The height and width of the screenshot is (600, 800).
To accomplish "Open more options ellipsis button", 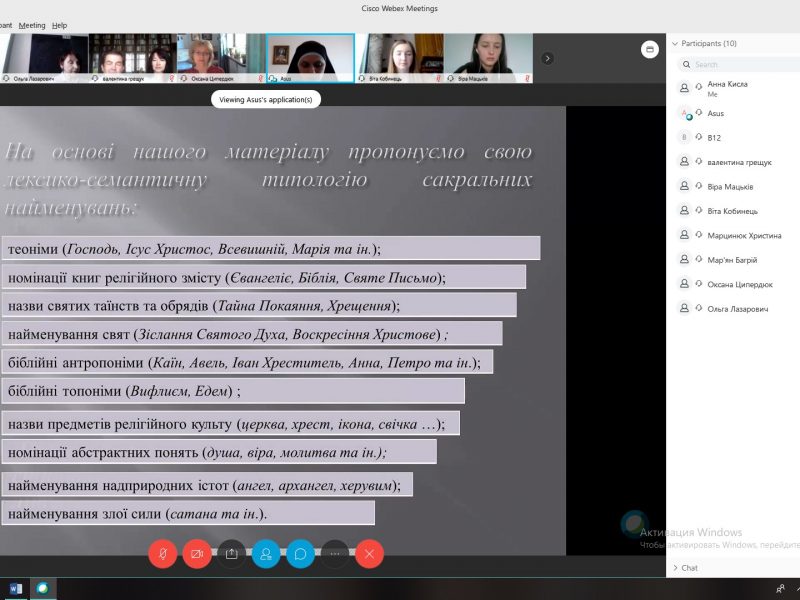I will pos(335,553).
